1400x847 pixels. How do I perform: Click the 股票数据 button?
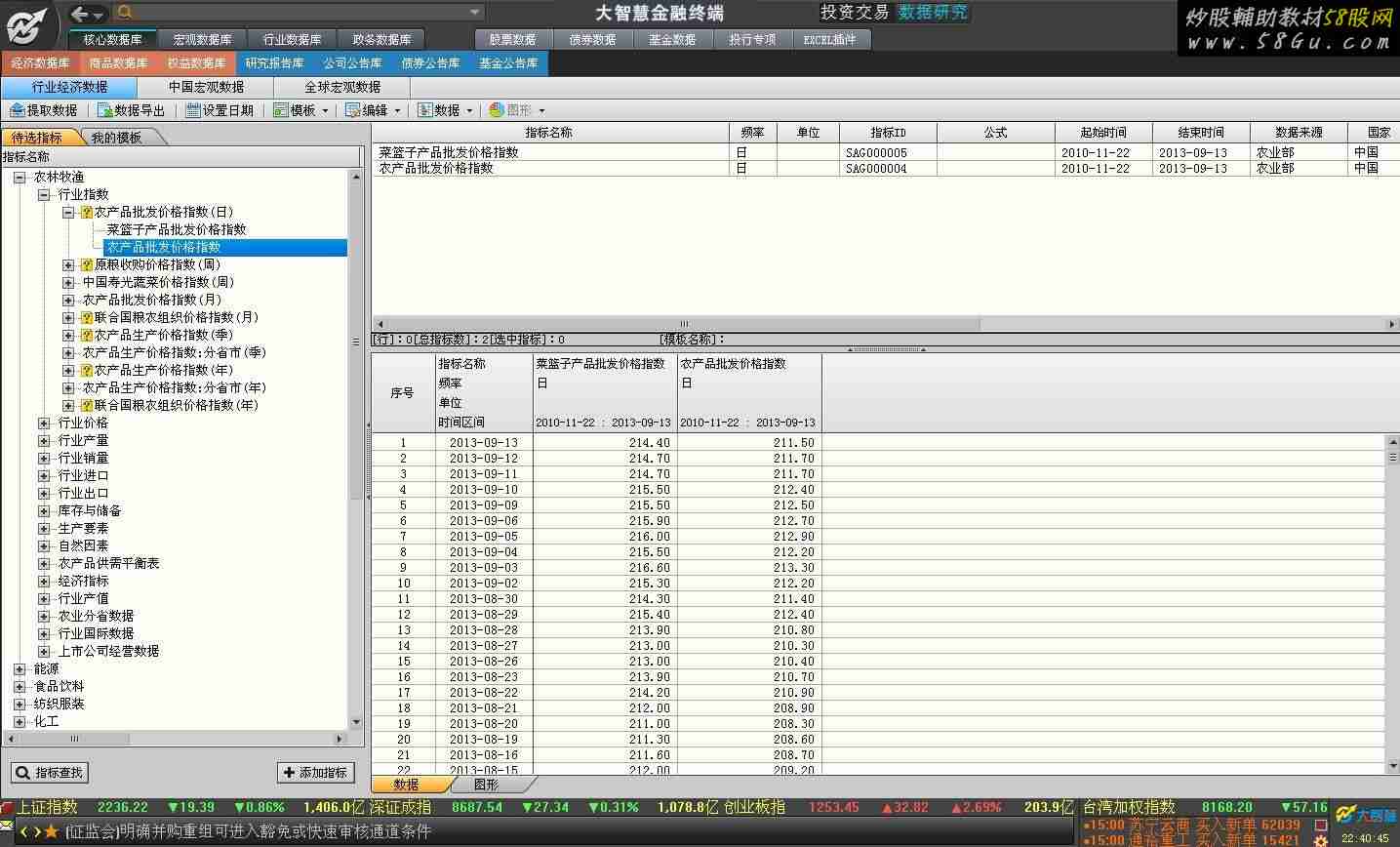pyautogui.click(x=513, y=40)
